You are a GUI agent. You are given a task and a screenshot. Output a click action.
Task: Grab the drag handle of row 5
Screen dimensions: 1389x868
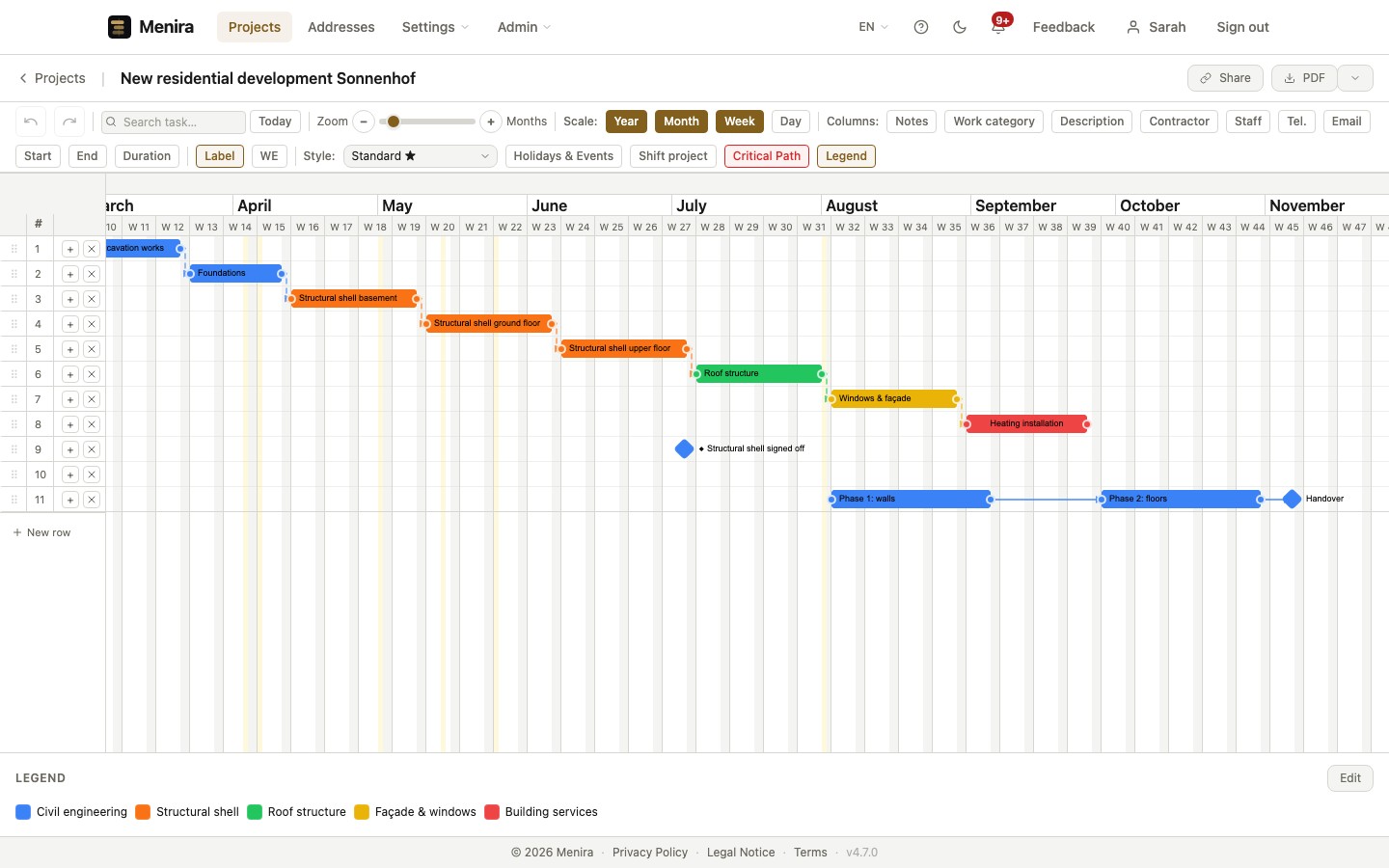click(x=14, y=349)
